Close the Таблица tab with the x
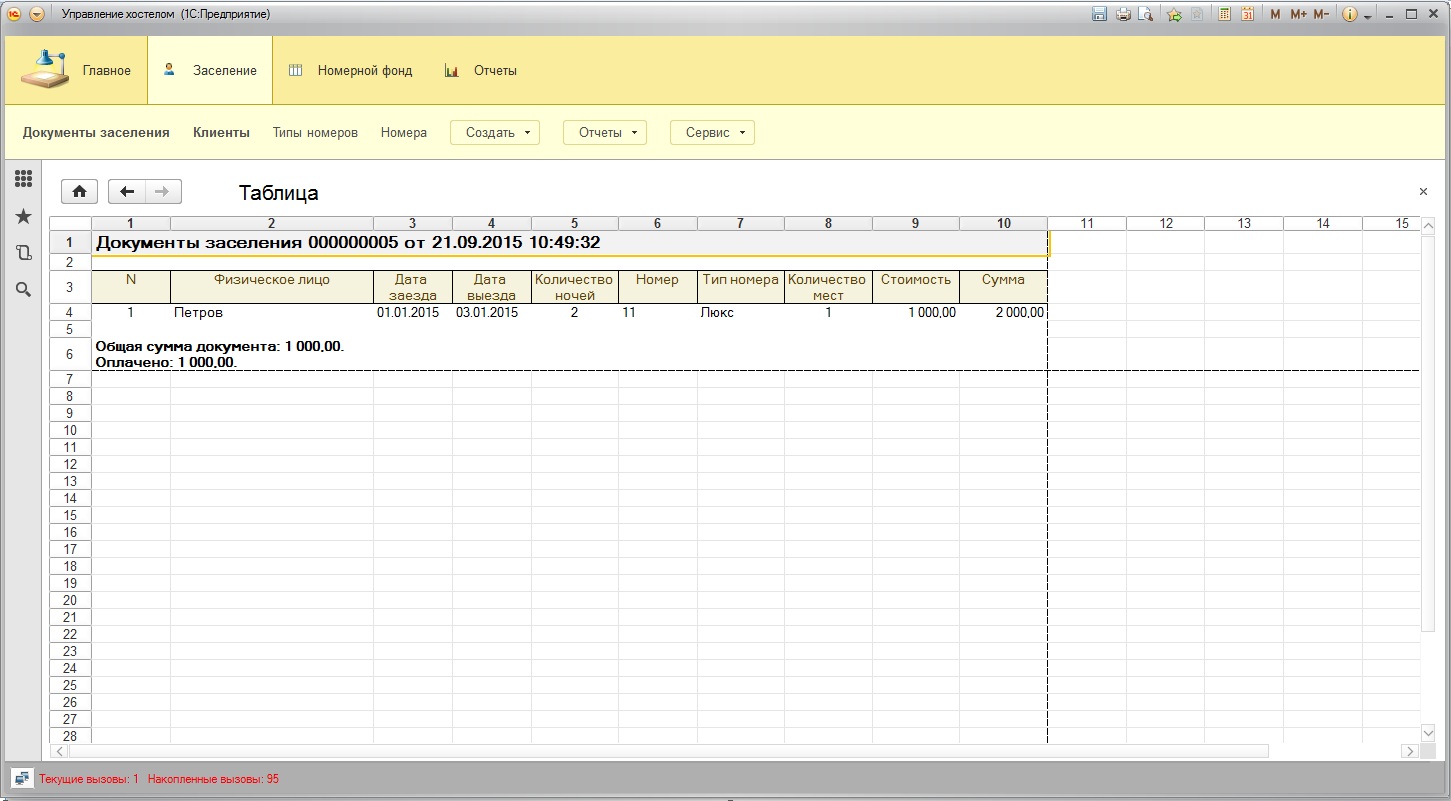This screenshot has height=801, width=1451. tap(1423, 191)
